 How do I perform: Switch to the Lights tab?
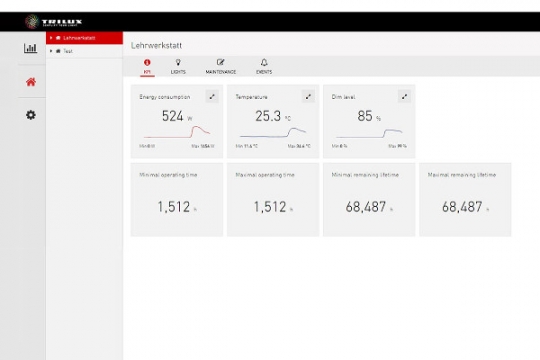point(178,66)
